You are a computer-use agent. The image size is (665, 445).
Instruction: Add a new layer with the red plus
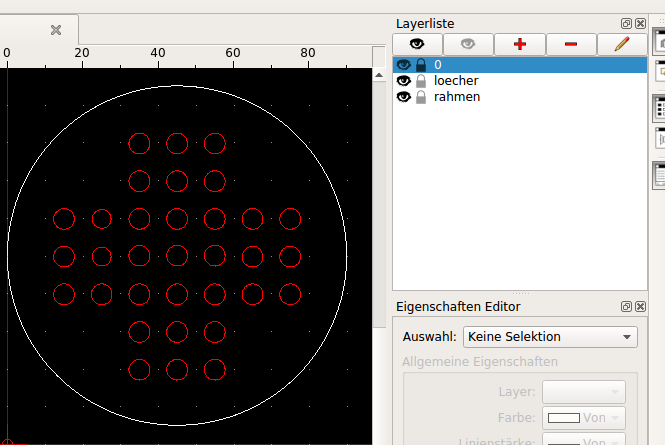[519, 44]
